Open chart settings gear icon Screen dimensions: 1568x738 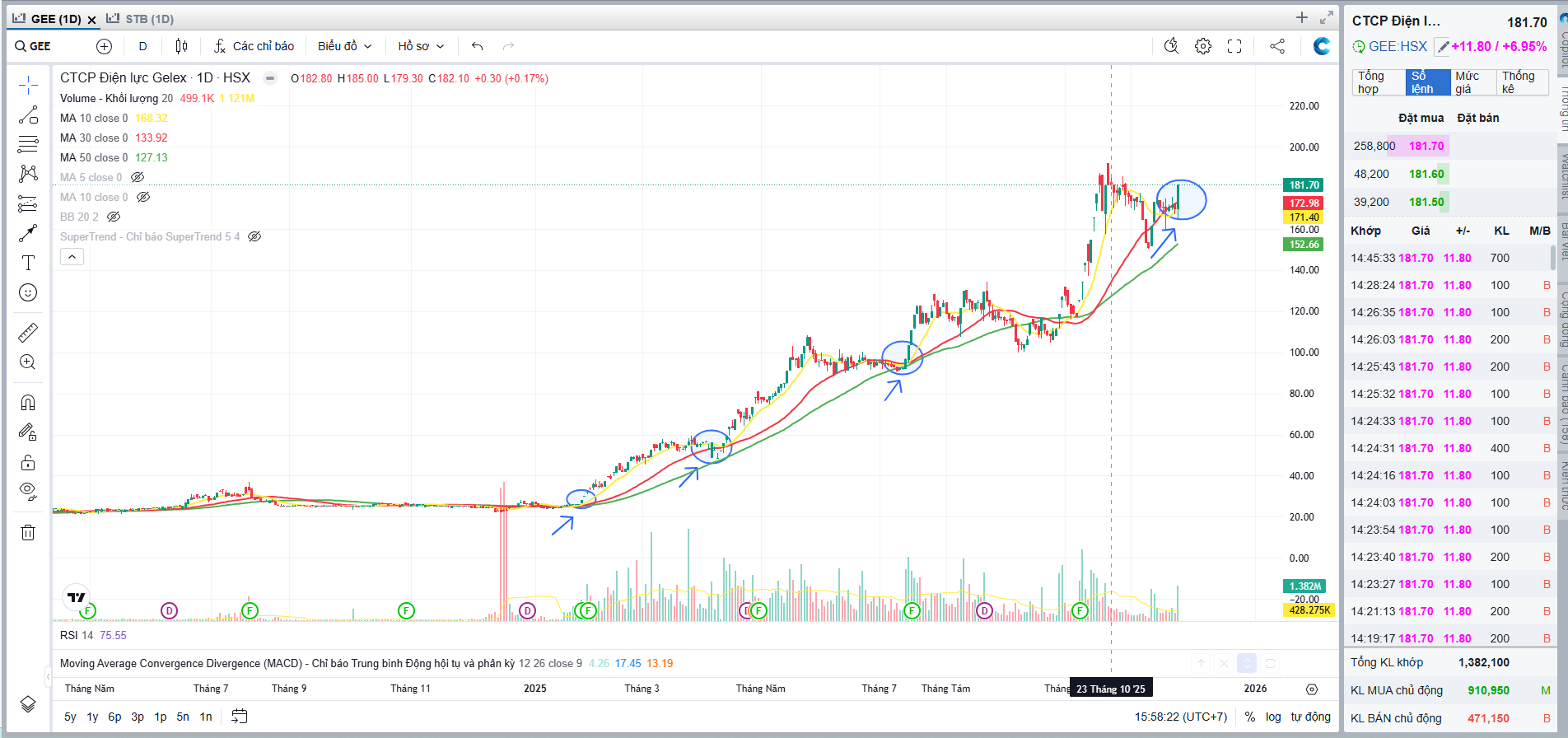pos(1203,46)
